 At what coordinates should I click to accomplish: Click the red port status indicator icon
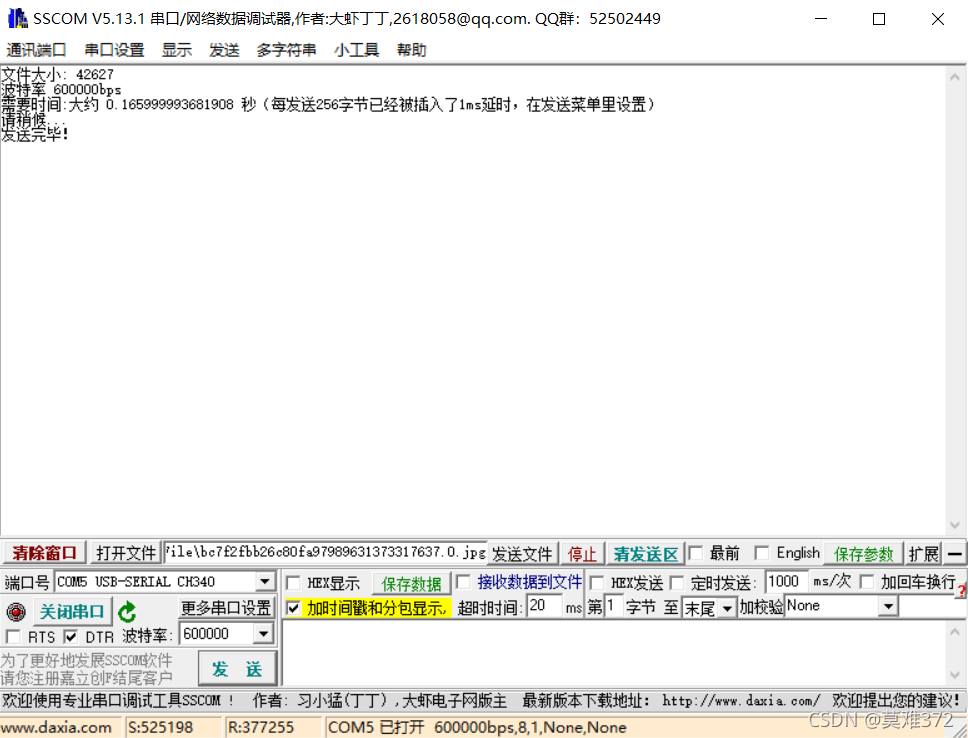pos(14,610)
